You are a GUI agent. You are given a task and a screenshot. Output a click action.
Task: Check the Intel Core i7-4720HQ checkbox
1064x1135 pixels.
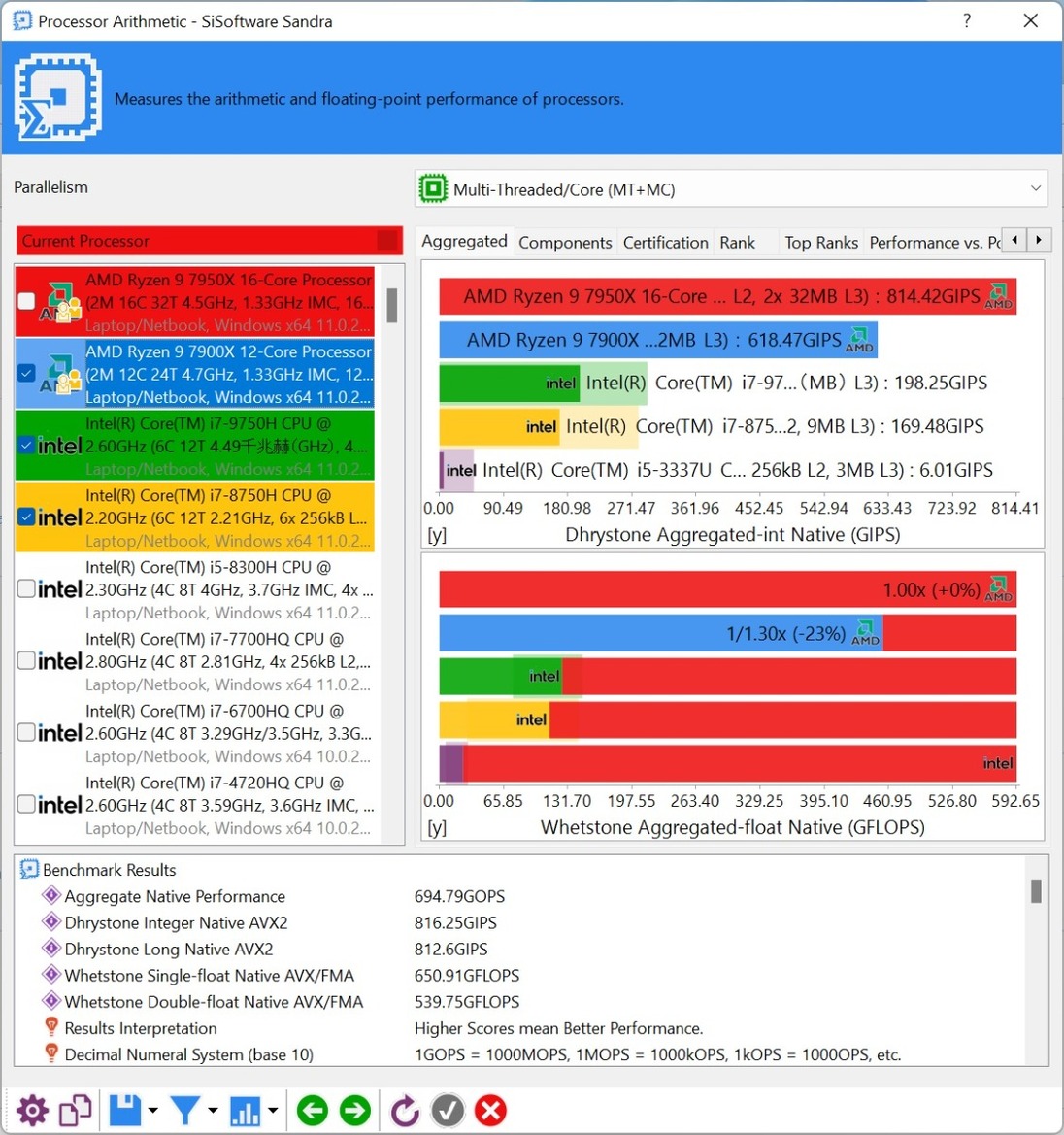pos(26,804)
